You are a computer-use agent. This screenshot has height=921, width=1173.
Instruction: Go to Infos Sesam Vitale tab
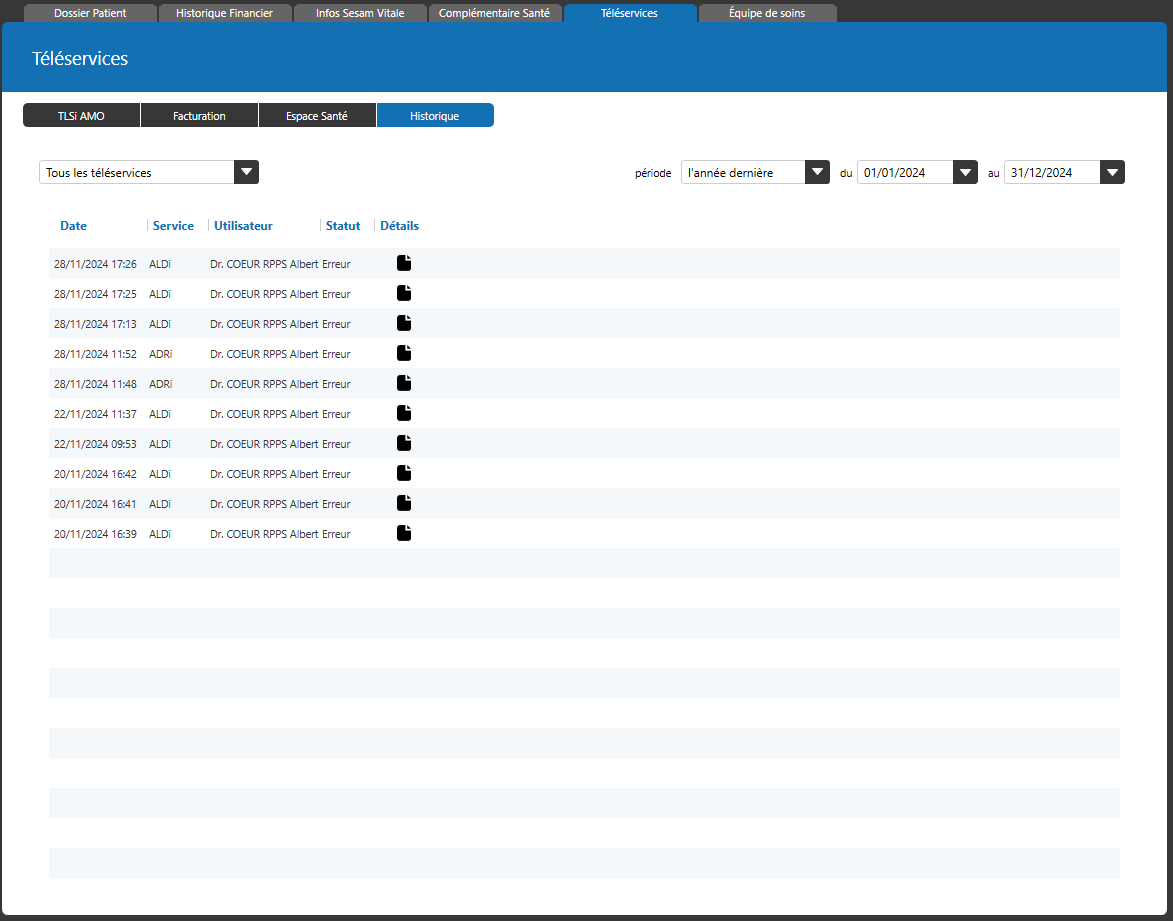point(360,13)
